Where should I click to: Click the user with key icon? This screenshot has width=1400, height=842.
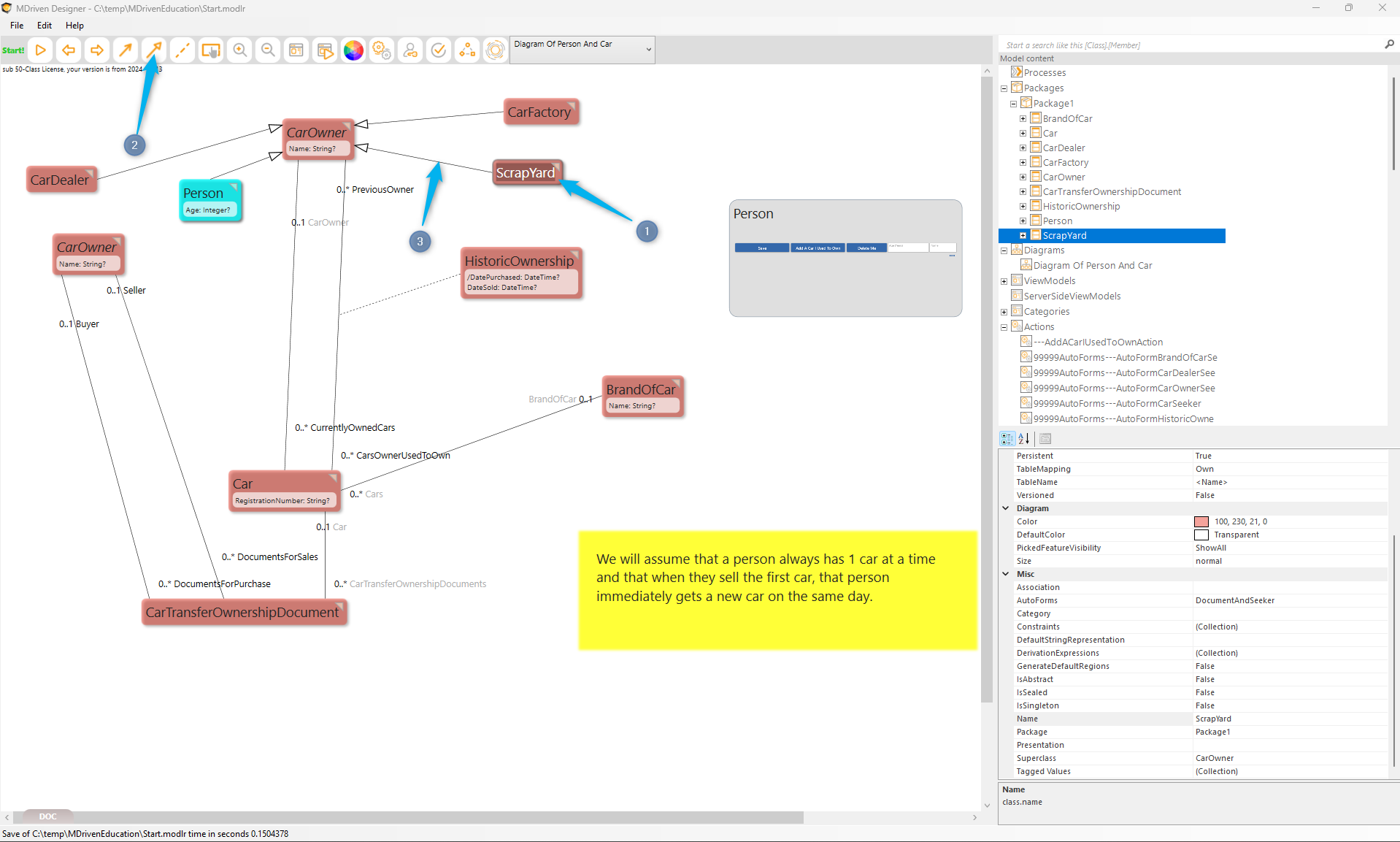tap(410, 50)
